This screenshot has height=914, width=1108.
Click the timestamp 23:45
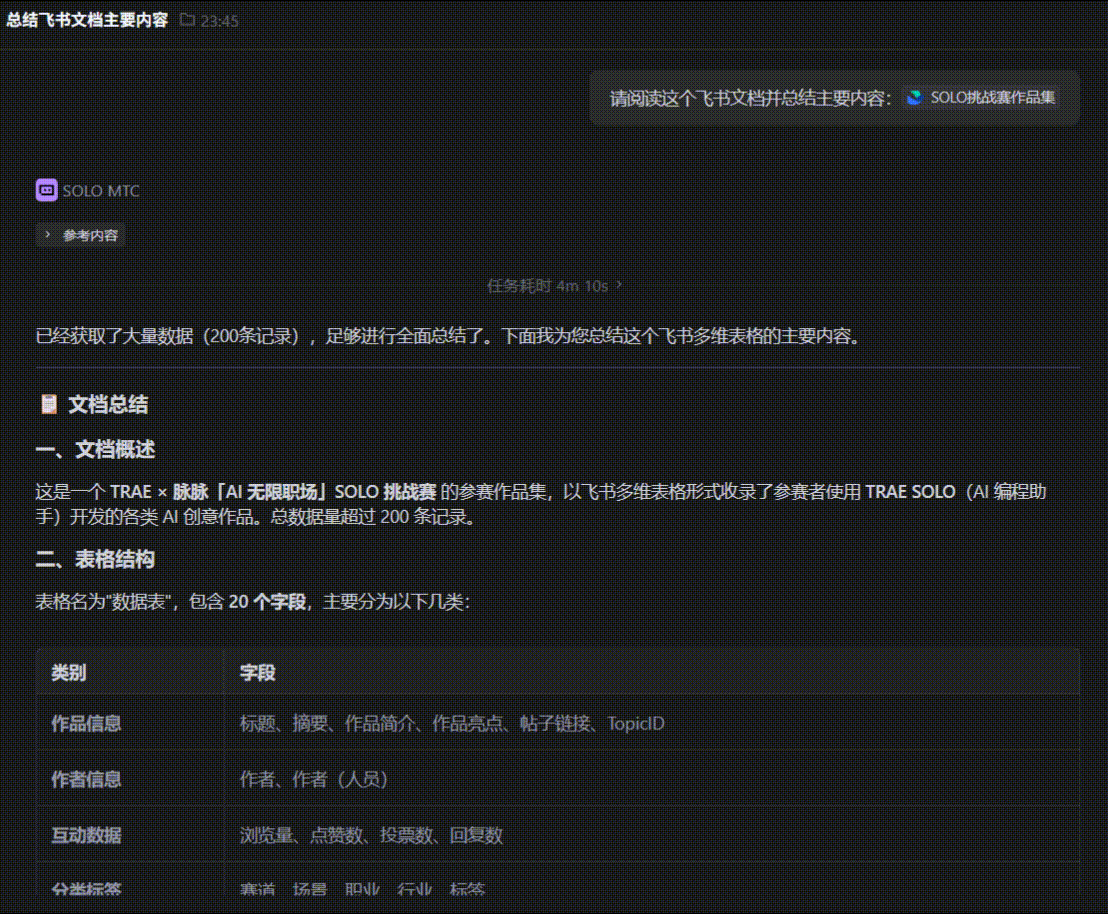point(220,21)
